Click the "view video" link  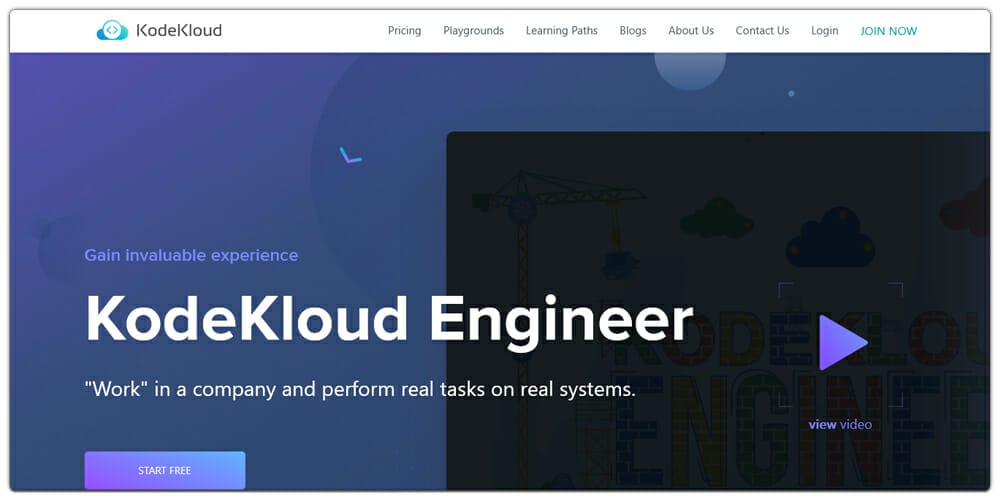point(839,424)
